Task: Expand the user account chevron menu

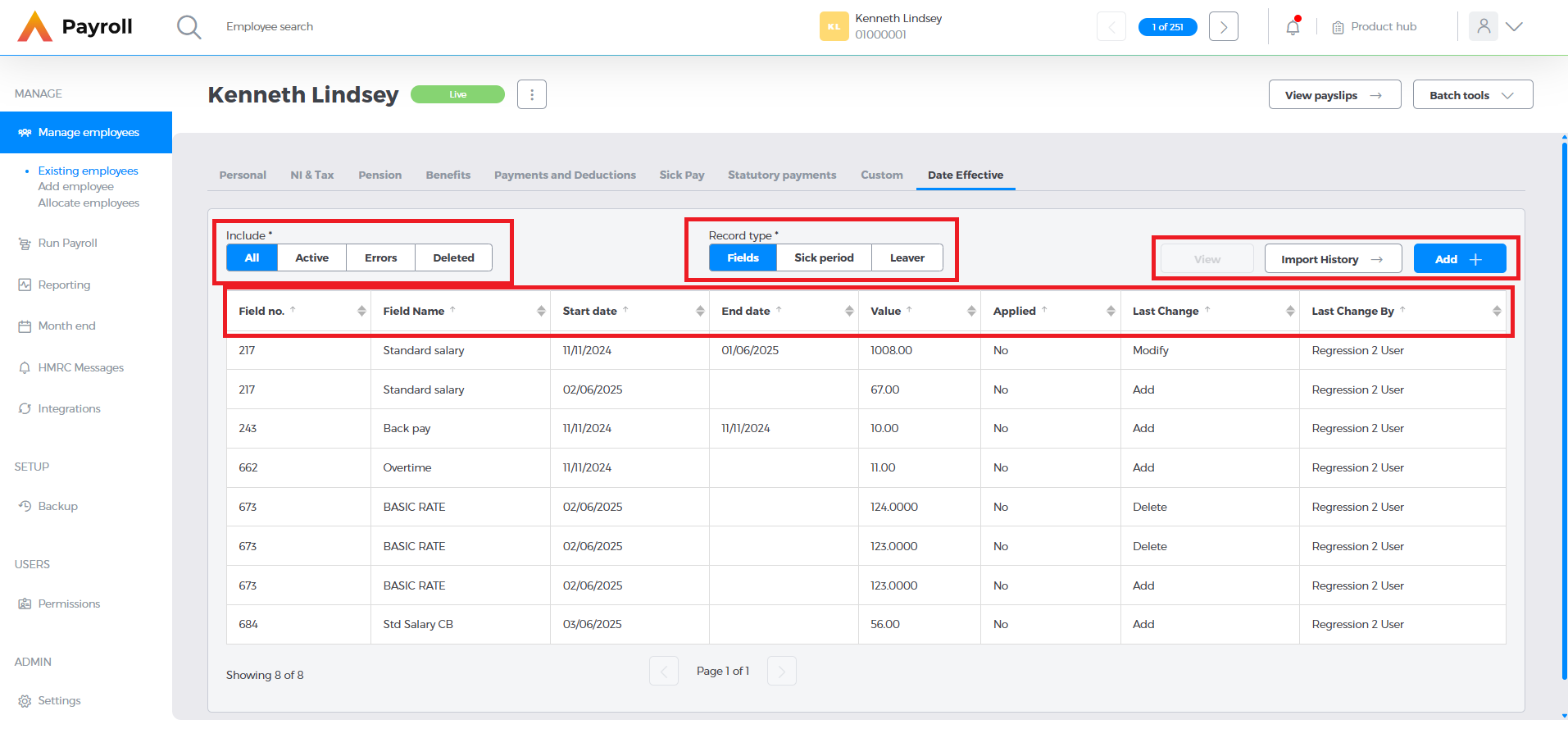Action: pos(1514,26)
